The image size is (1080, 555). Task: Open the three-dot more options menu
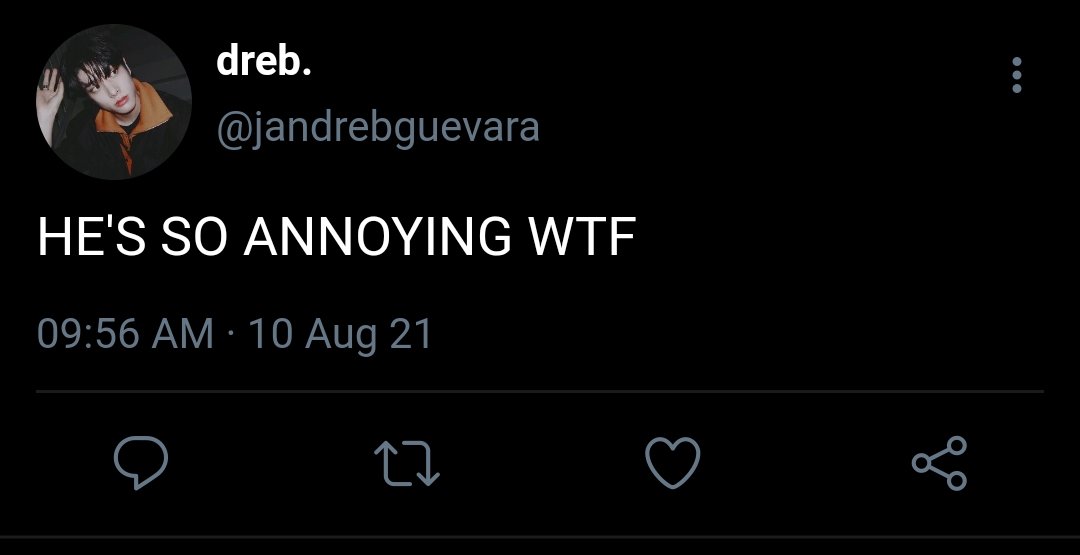click(x=1017, y=75)
